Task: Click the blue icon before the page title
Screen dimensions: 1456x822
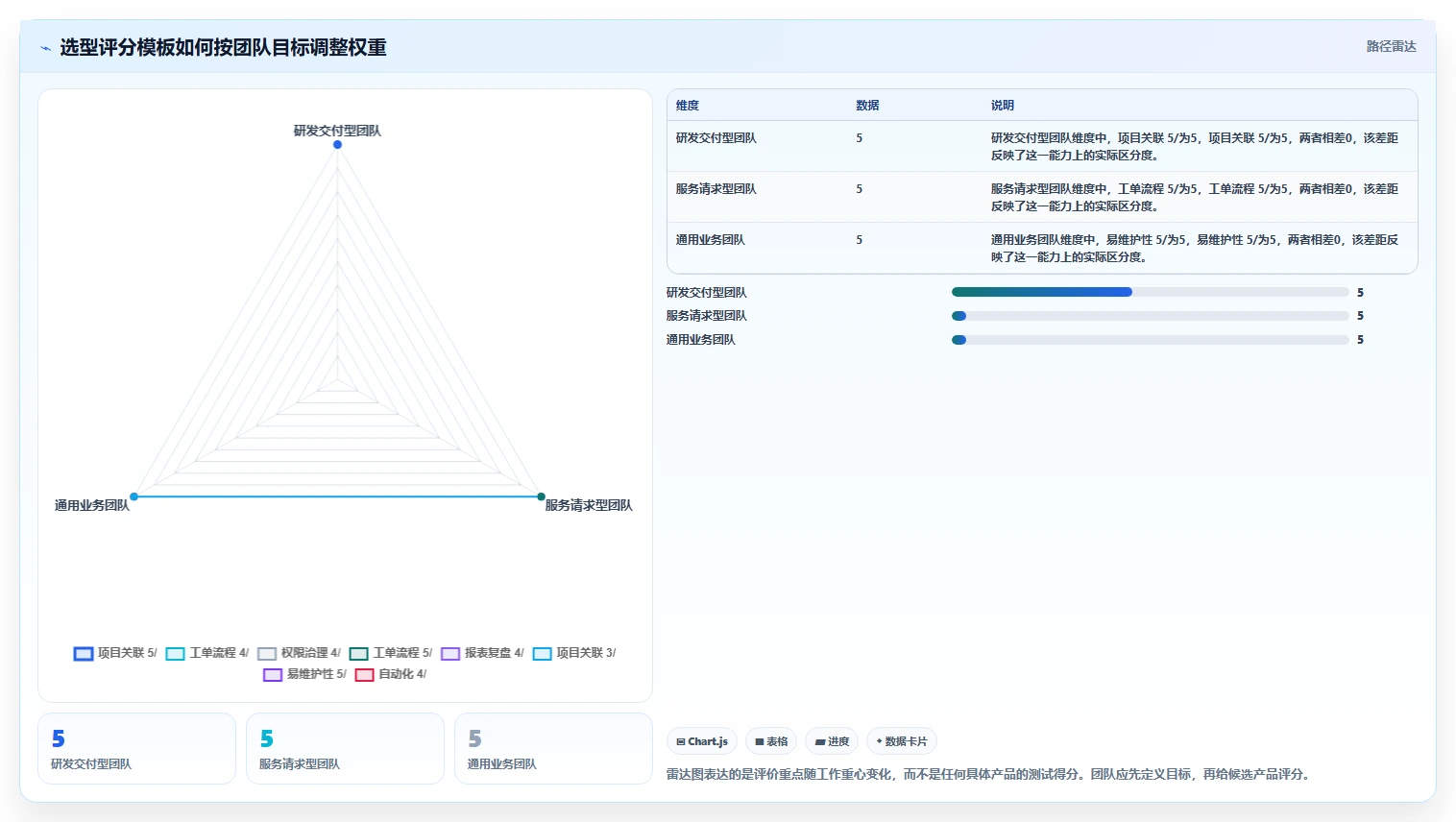Action: point(45,48)
